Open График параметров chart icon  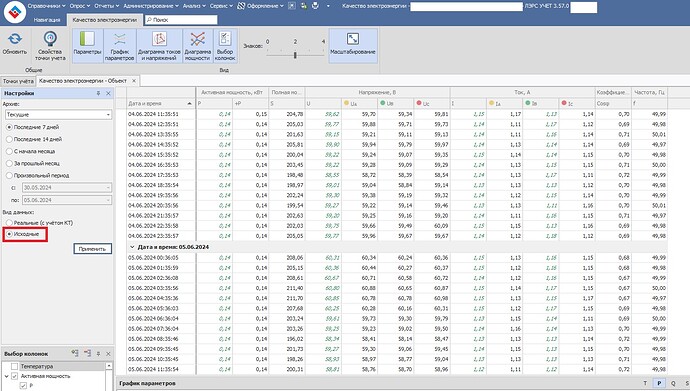[120, 39]
